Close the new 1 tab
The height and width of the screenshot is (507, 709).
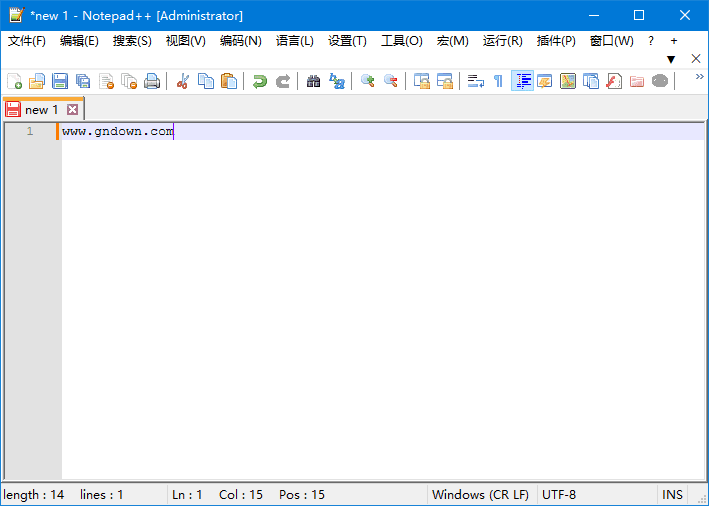[x=72, y=109]
